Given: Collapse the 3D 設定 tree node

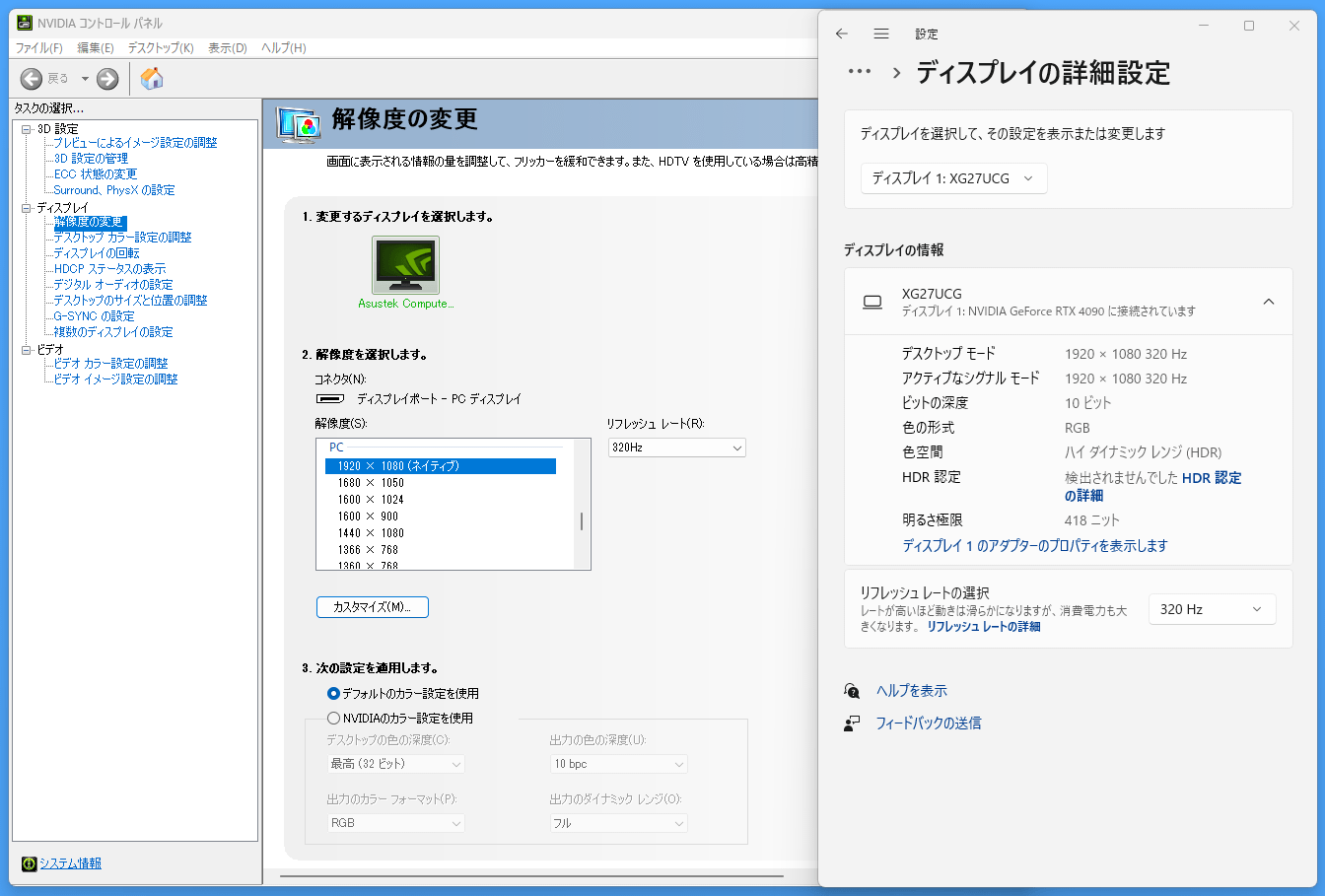Looking at the screenshot, I should [27, 129].
